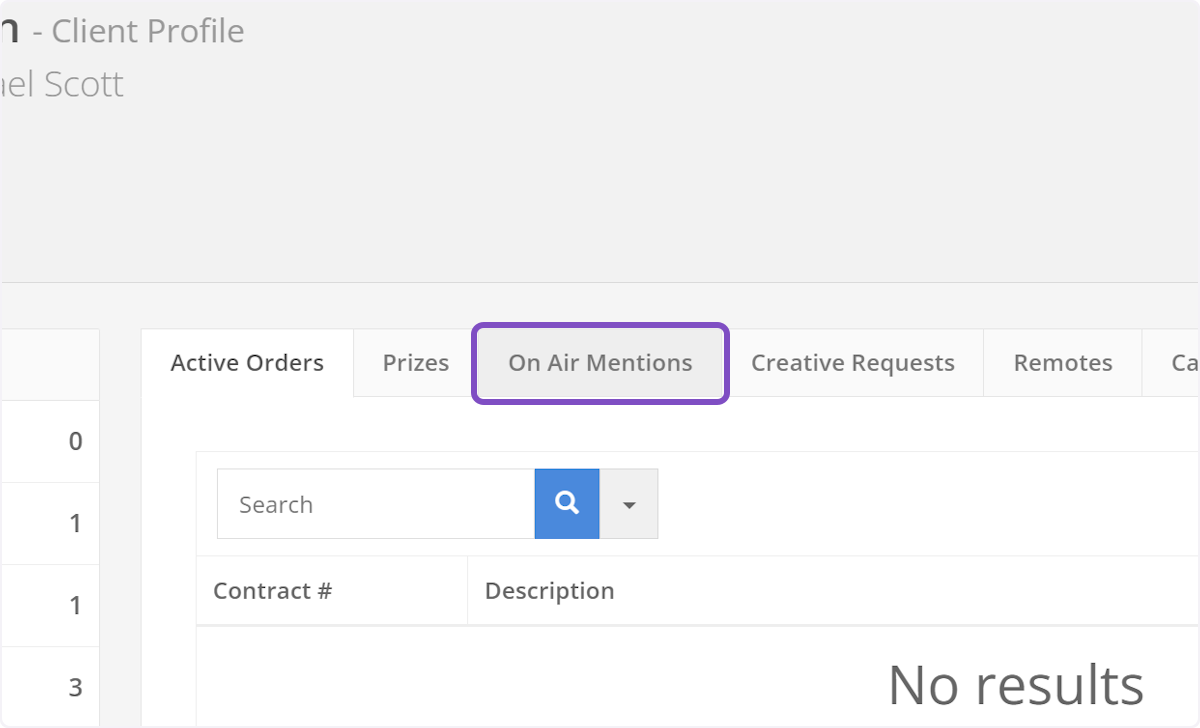Click the No results message area
Screen dimensions: 1200x728
[1014, 684]
